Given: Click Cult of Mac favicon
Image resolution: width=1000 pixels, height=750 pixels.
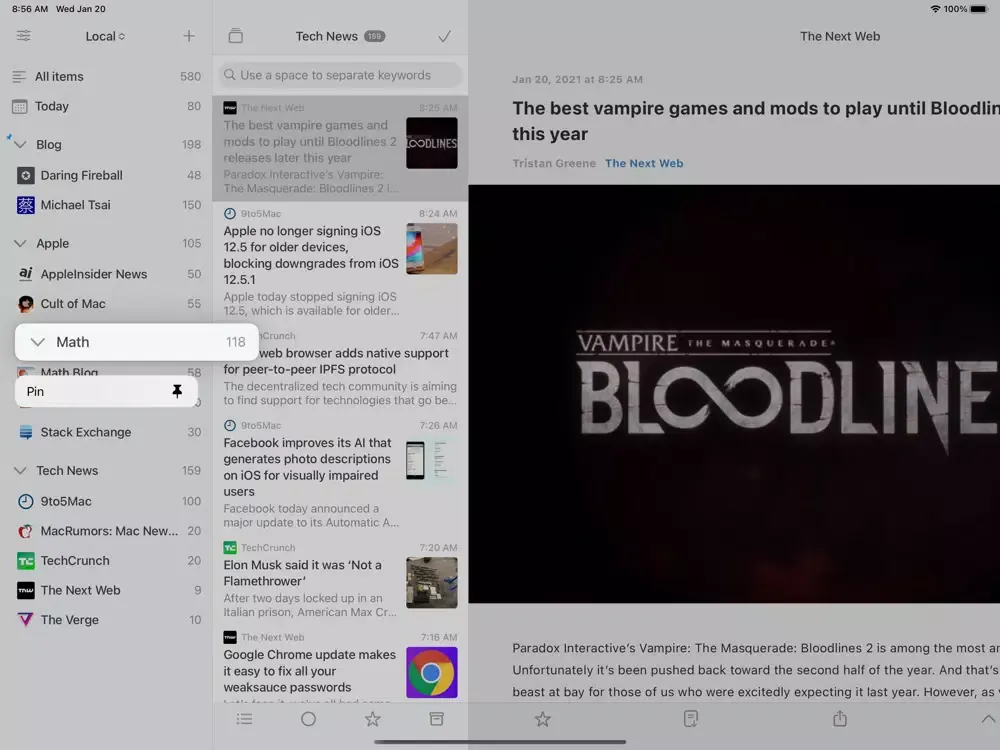Looking at the screenshot, I should pyautogui.click(x=26, y=304).
